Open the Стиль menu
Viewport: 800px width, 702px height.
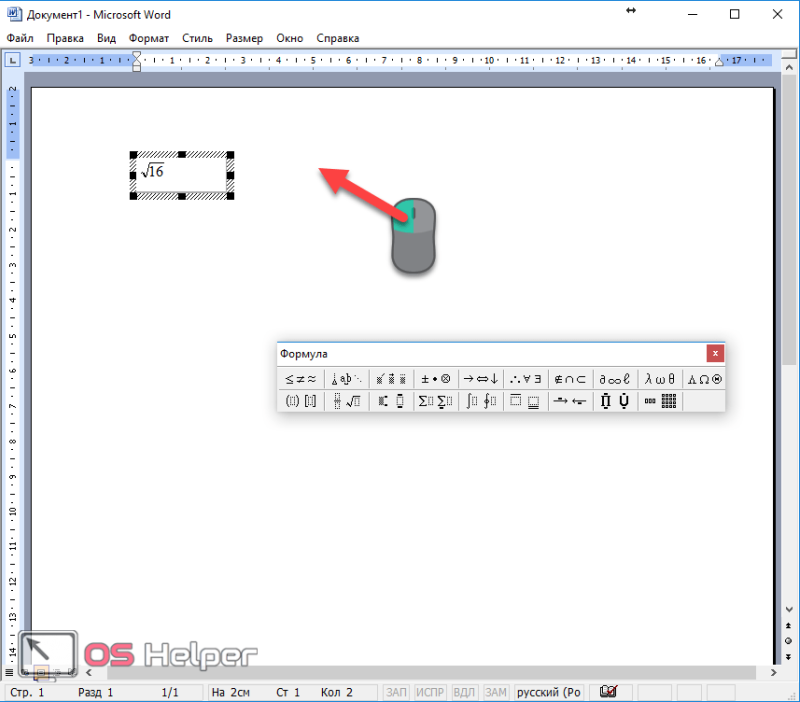coord(197,38)
